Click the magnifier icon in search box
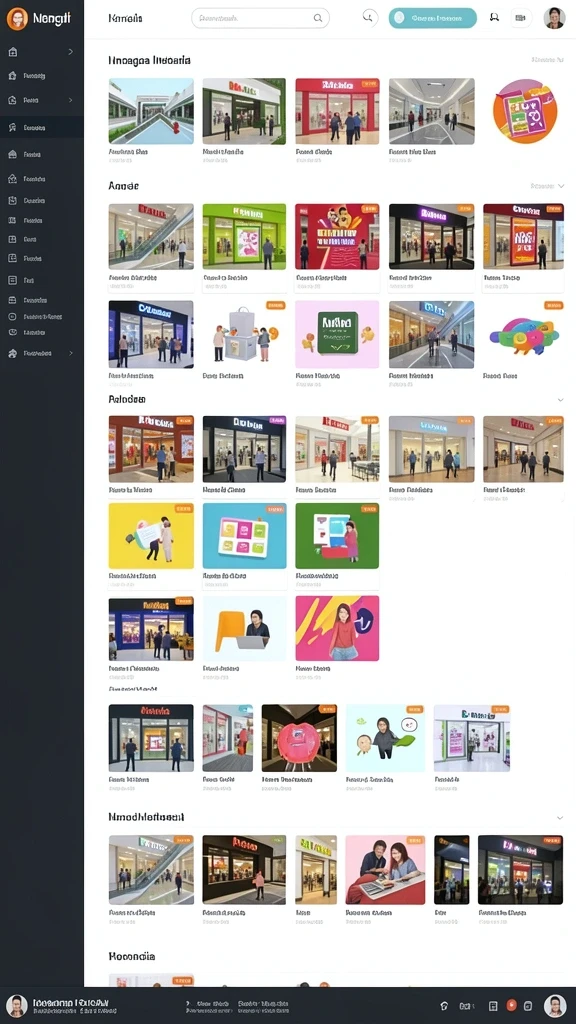 point(318,18)
